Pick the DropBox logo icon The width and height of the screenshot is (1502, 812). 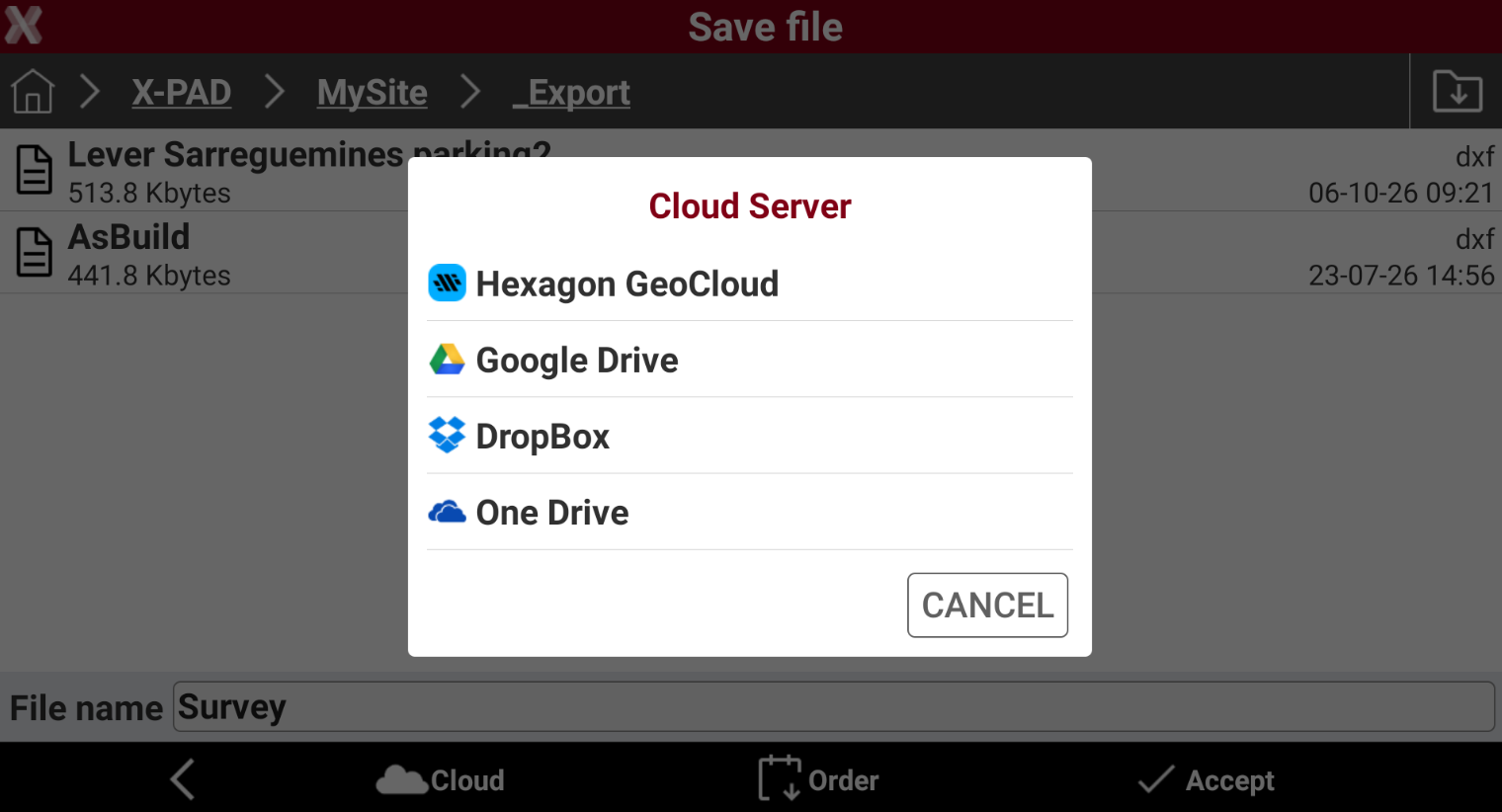click(447, 435)
